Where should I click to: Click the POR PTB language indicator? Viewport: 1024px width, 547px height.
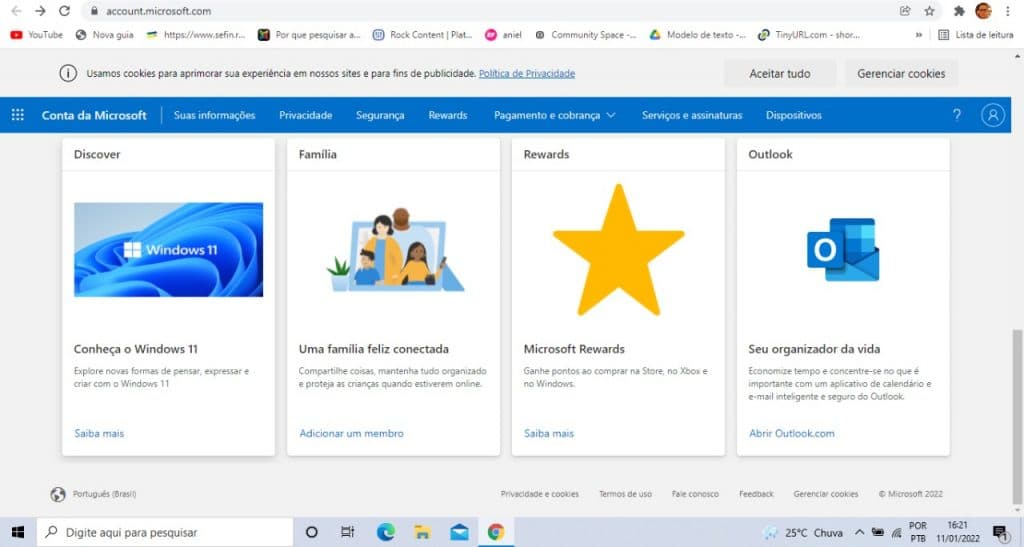click(x=918, y=532)
